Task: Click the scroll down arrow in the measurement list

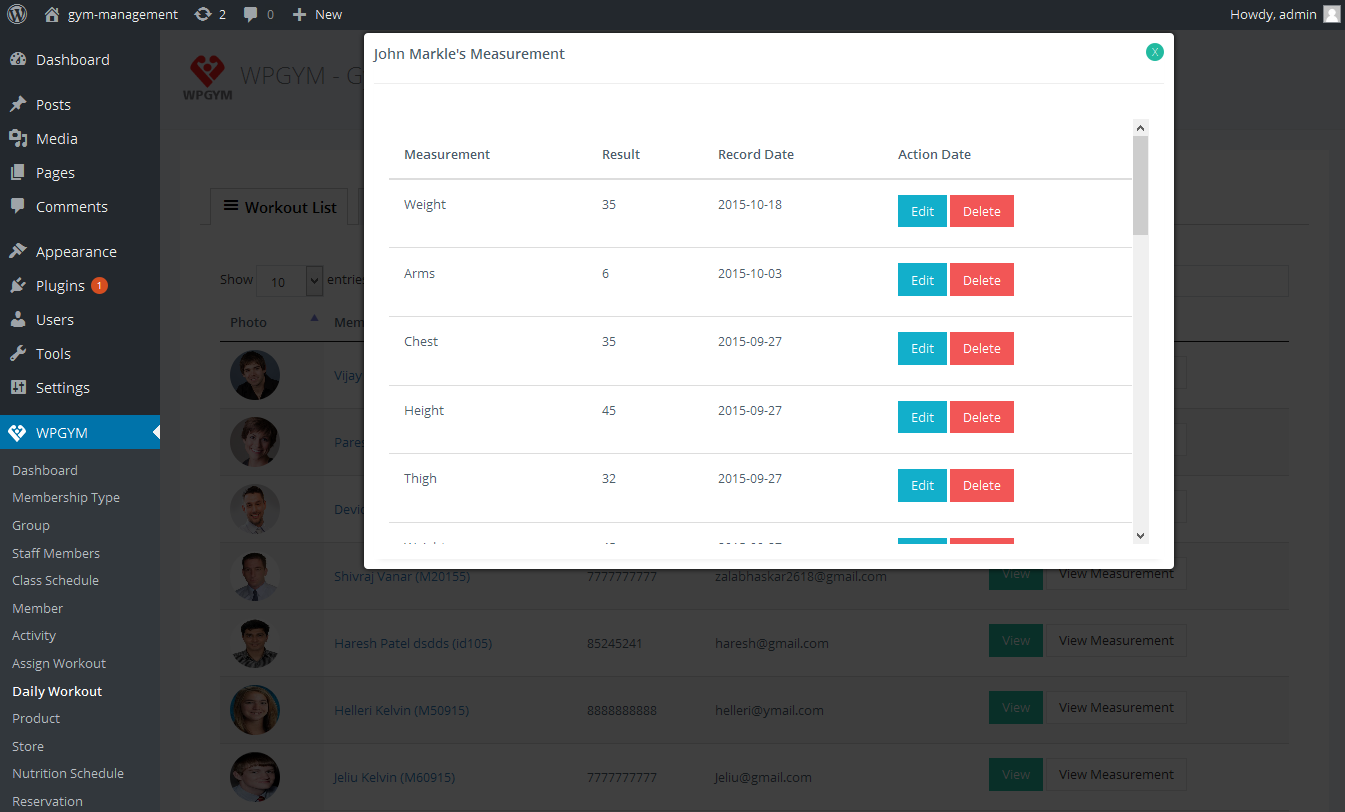Action: pos(1140,536)
